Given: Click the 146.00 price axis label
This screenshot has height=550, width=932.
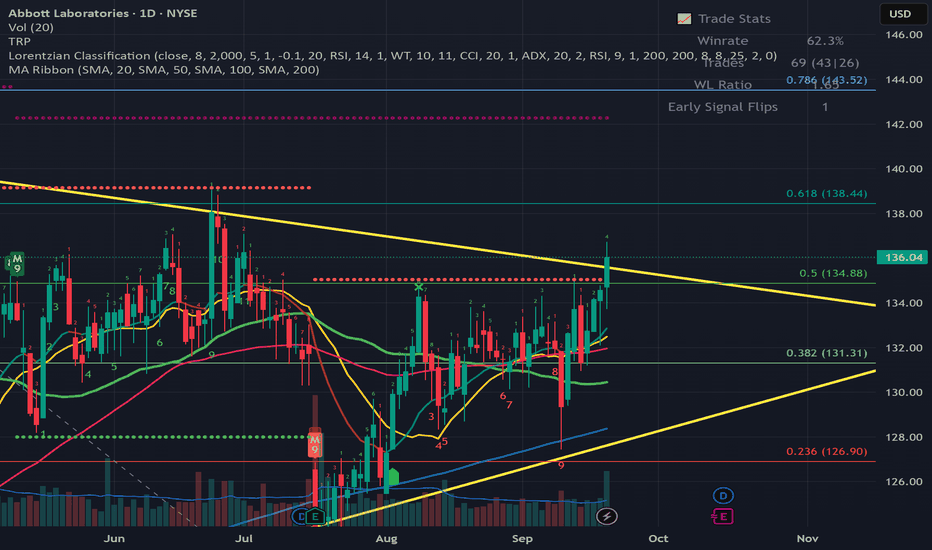Looking at the screenshot, I should coord(903,35).
